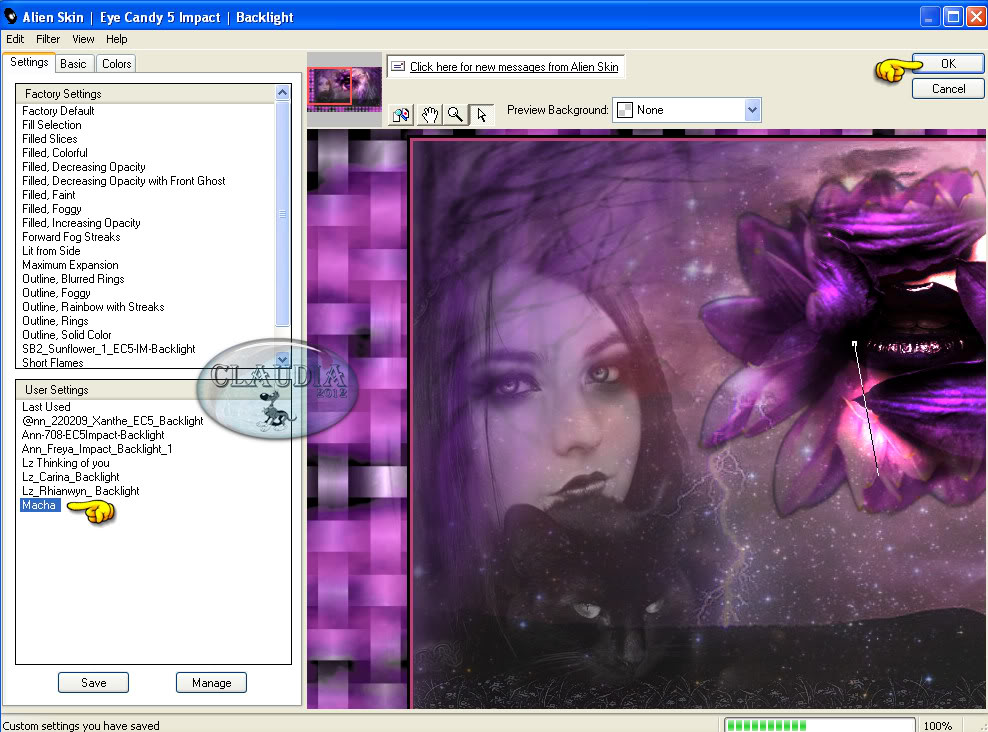Select the Filled, Increasing Opacity preset

(x=81, y=223)
